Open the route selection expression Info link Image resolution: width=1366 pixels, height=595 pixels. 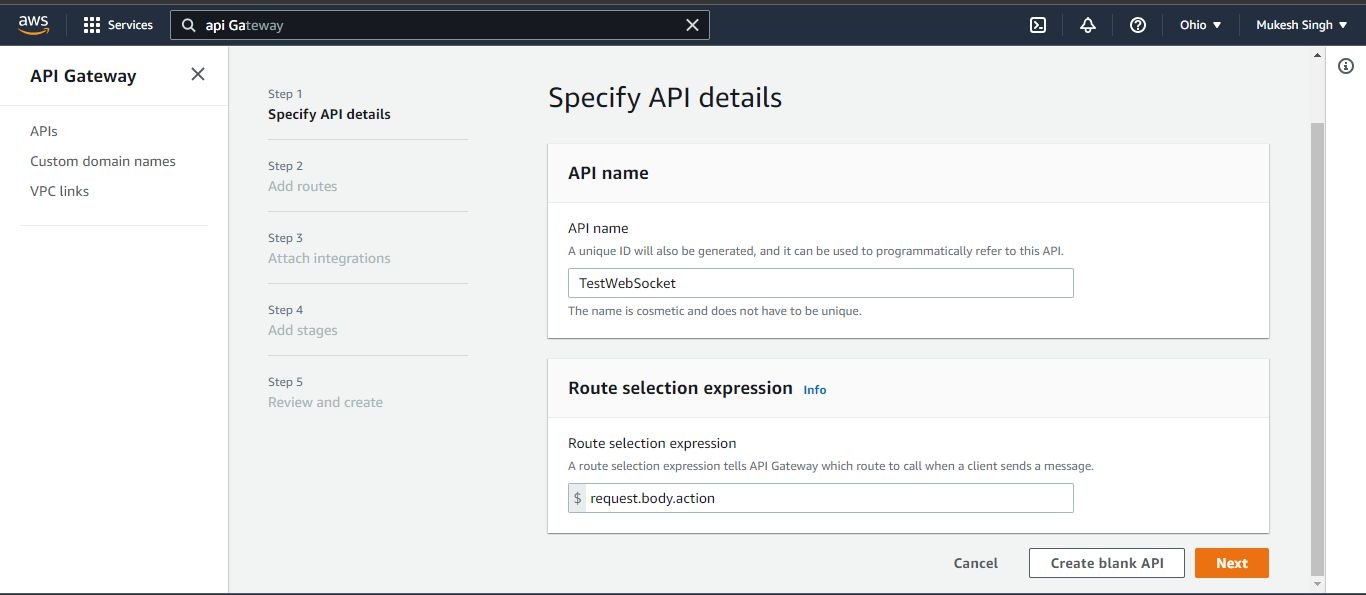click(x=814, y=390)
